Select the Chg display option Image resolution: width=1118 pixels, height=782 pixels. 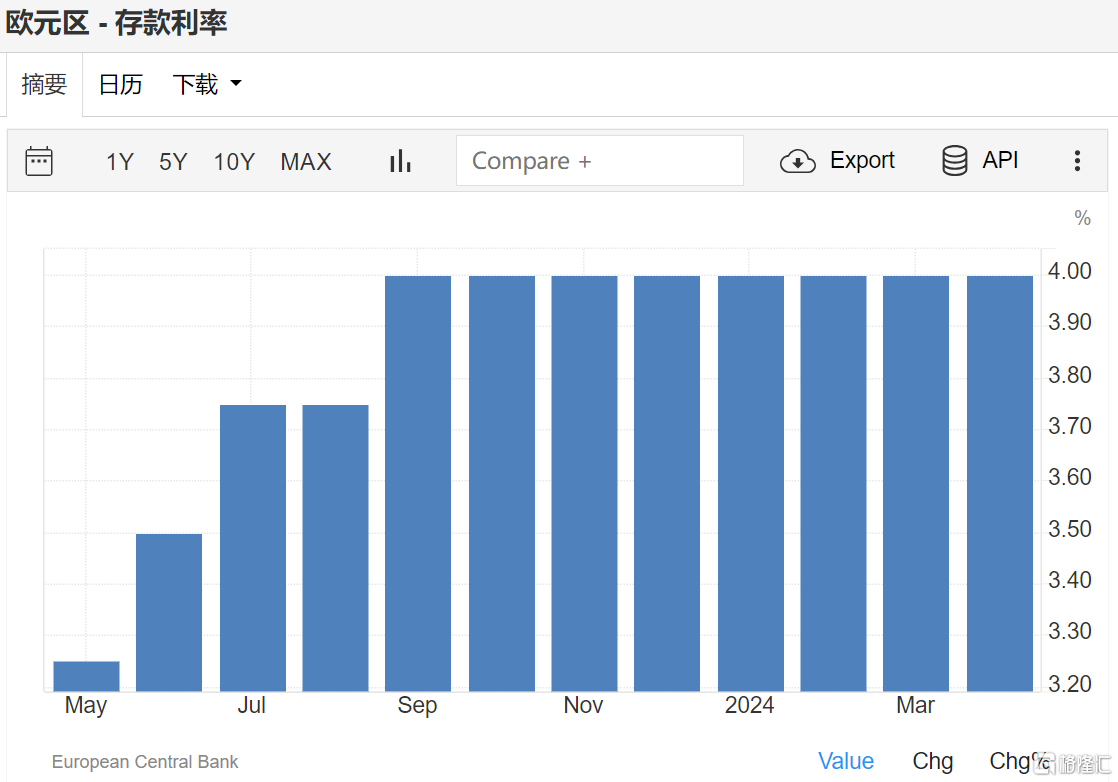[x=932, y=761]
